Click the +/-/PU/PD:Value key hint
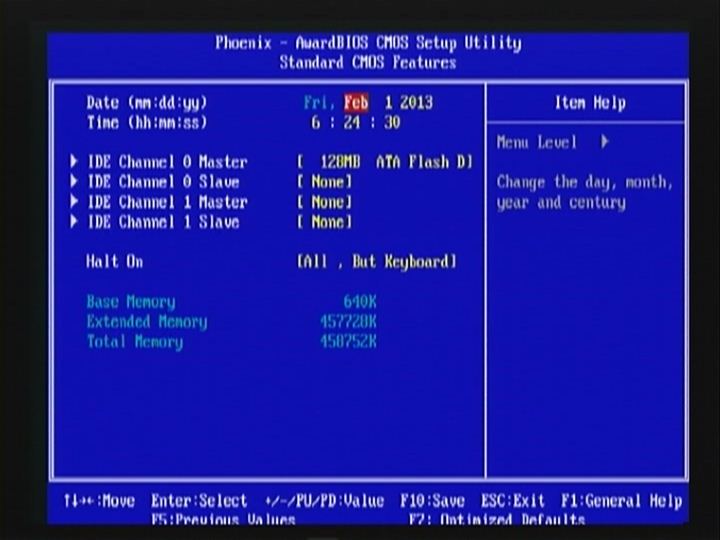 point(324,501)
